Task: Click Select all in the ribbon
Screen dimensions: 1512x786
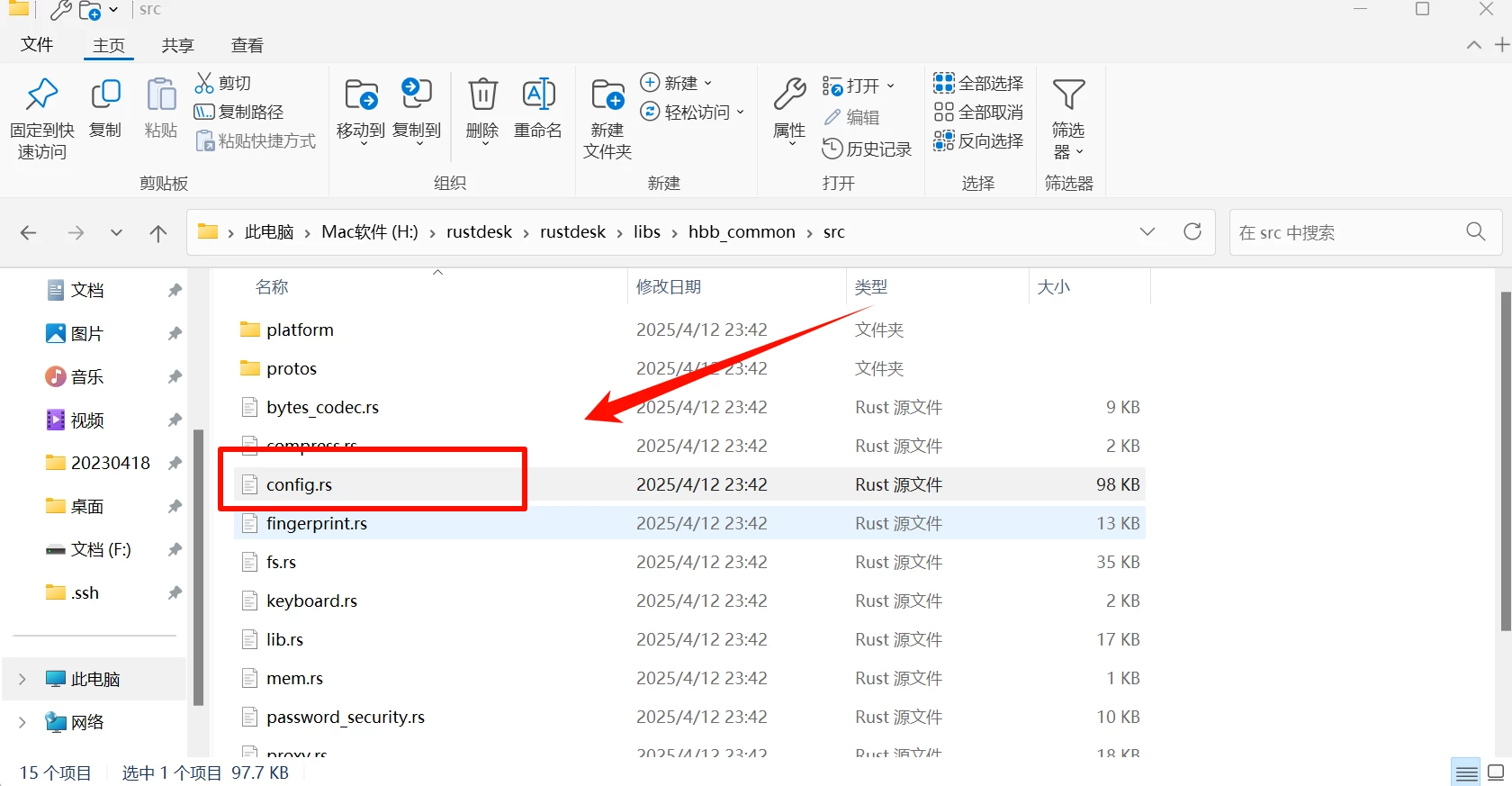Action: click(979, 84)
